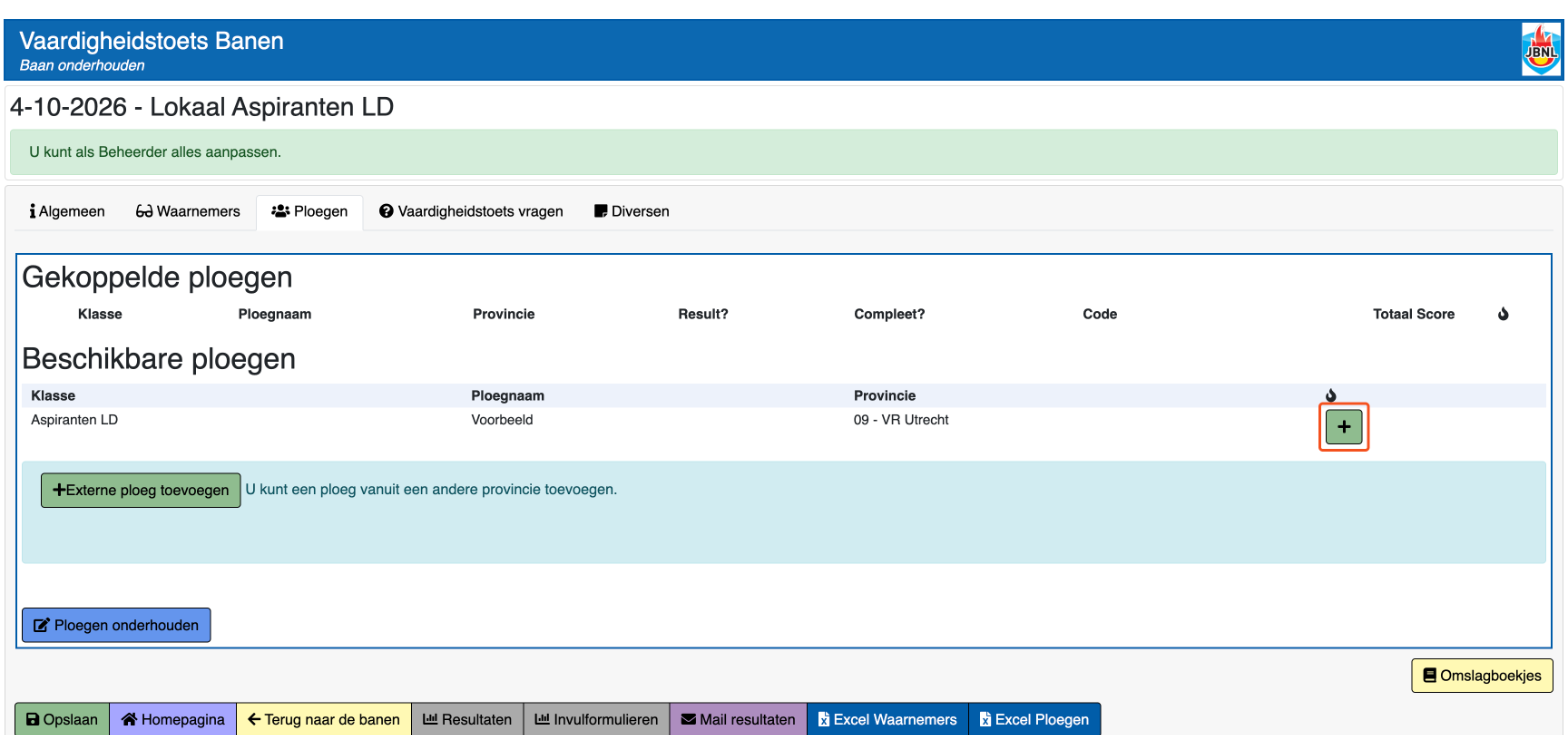The height and width of the screenshot is (735, 1568).
Task: Click flame icon in Beschikbare ploegen header
Action: (x=1331, y=395)
